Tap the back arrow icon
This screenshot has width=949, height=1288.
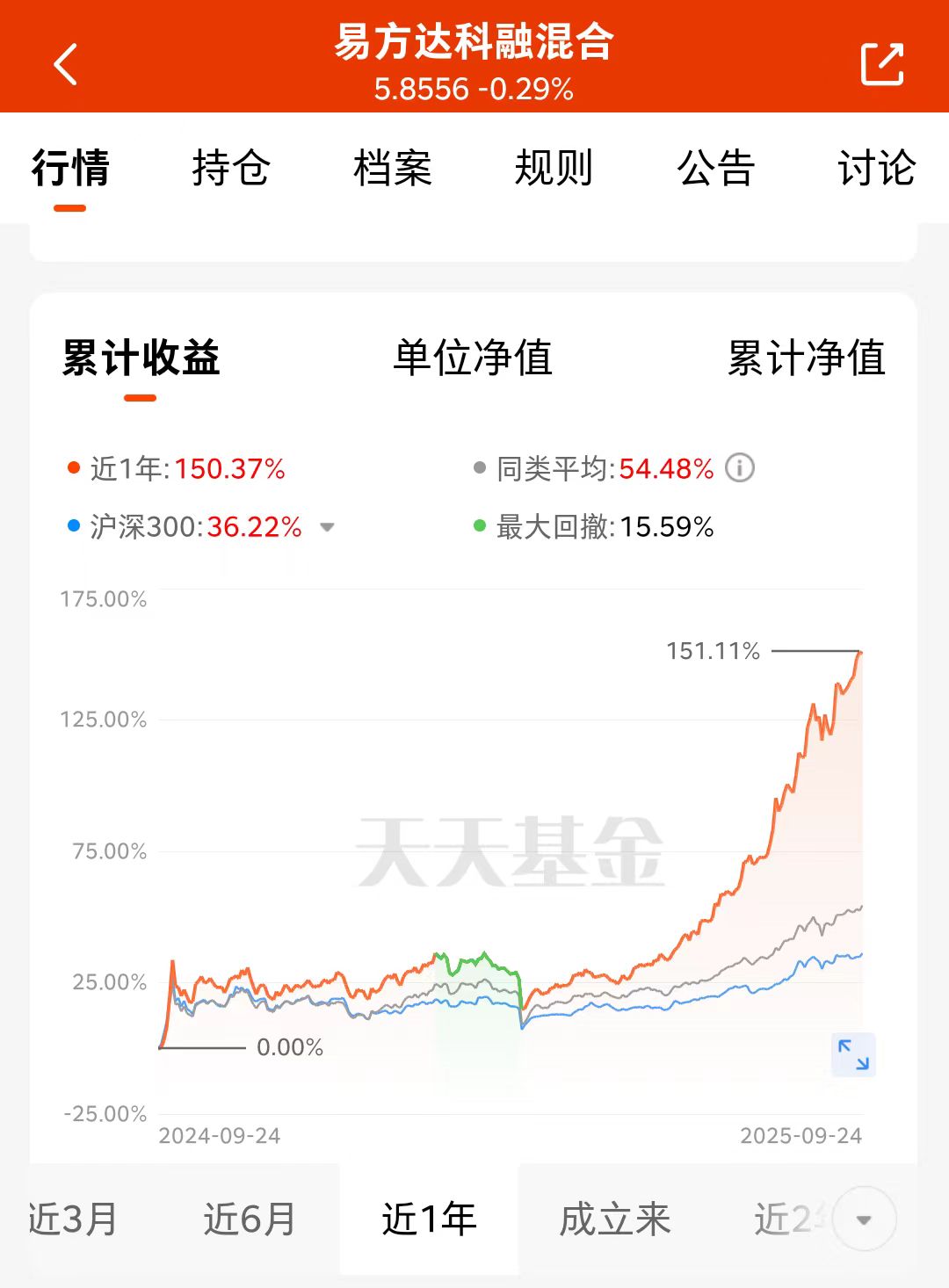[66, 64]
